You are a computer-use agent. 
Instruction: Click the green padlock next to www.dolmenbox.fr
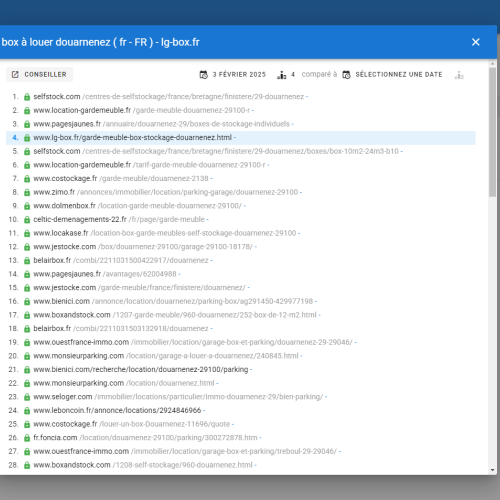click(27, 206)
